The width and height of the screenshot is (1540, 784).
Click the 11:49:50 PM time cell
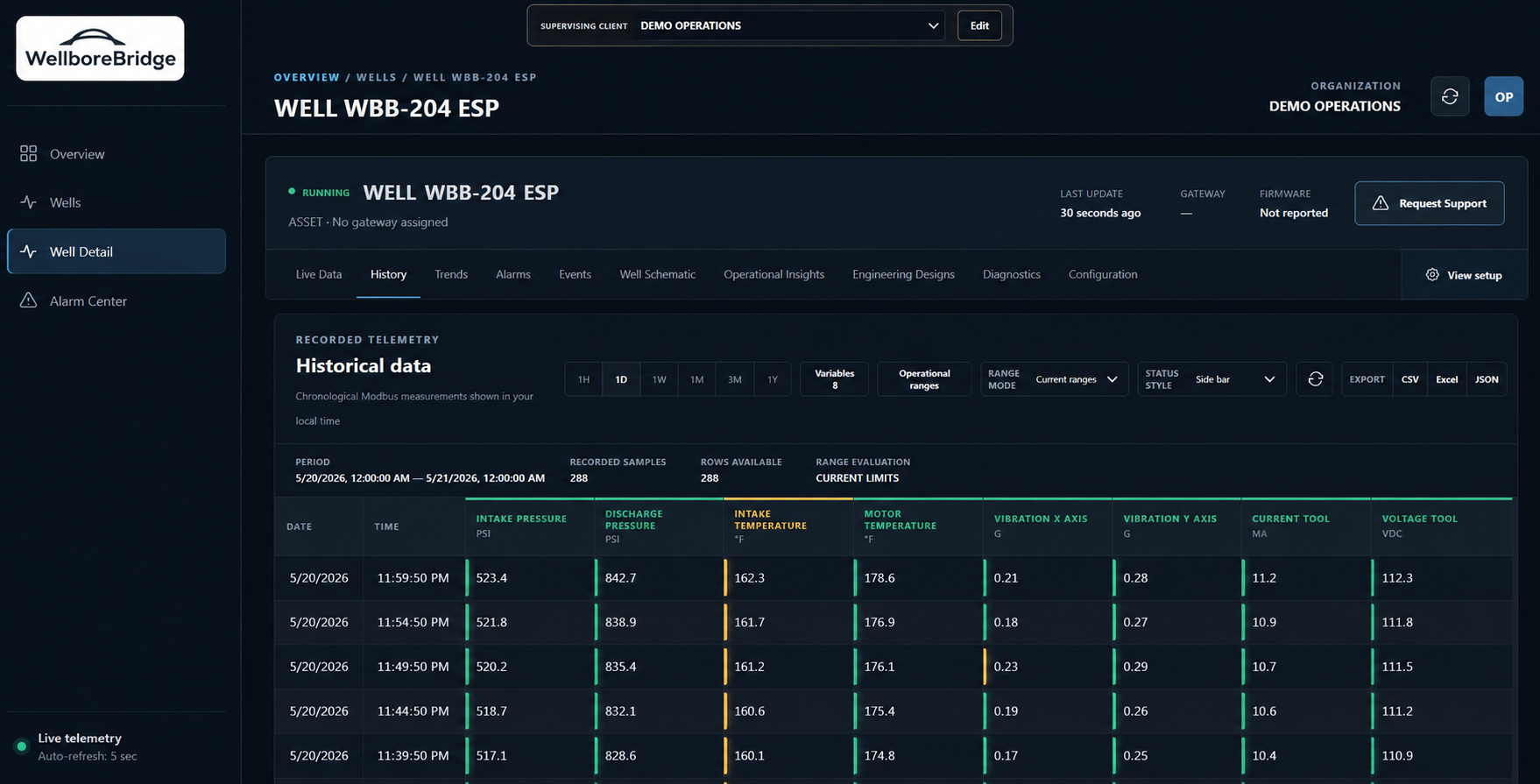413,667
